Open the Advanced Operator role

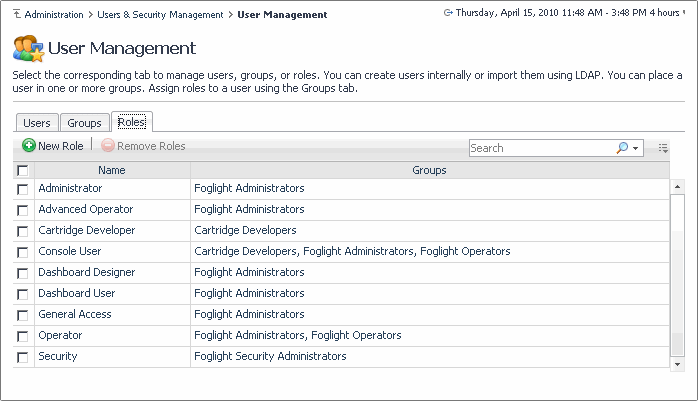85,209
